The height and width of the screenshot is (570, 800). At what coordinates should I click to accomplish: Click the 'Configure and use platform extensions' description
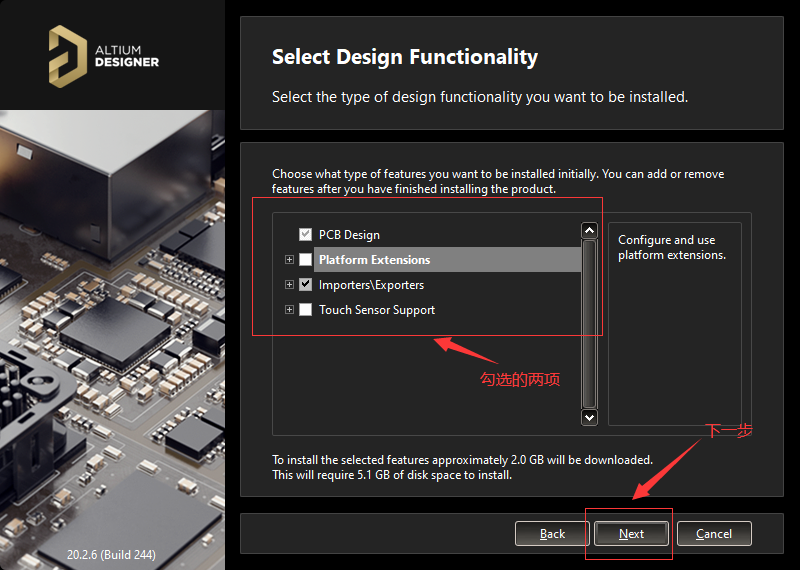tap(671, 247)
